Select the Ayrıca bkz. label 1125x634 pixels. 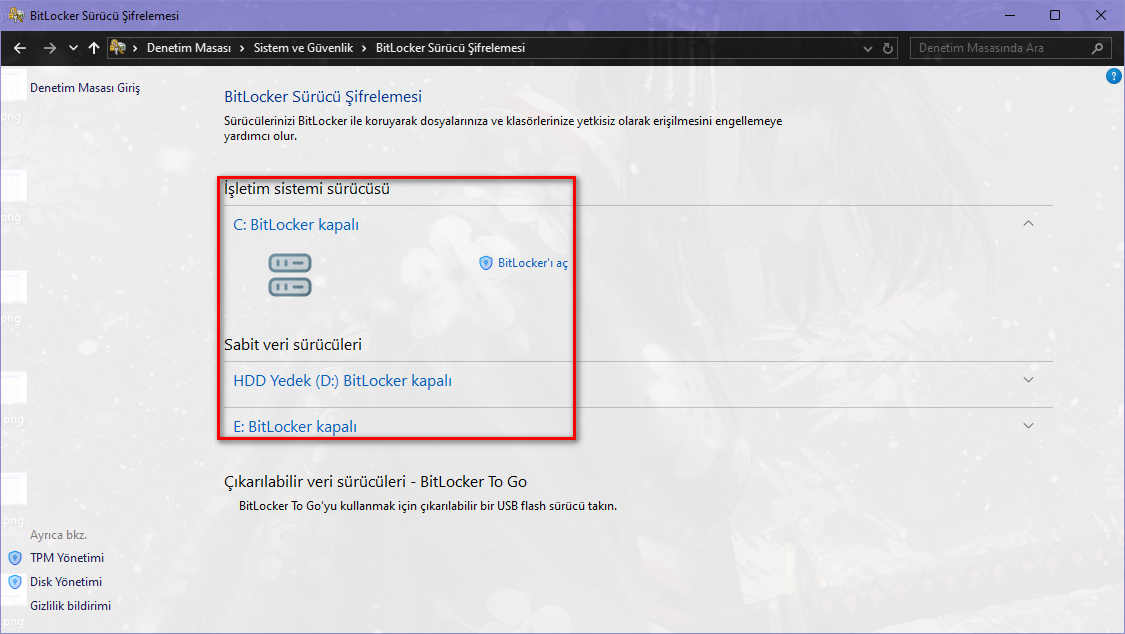[58, 535]
